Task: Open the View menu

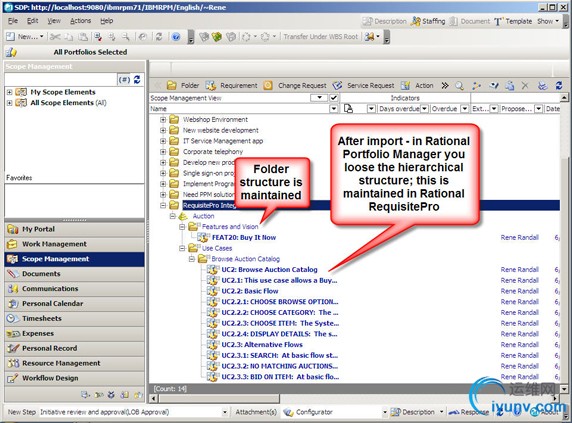Action: point(54,21)
